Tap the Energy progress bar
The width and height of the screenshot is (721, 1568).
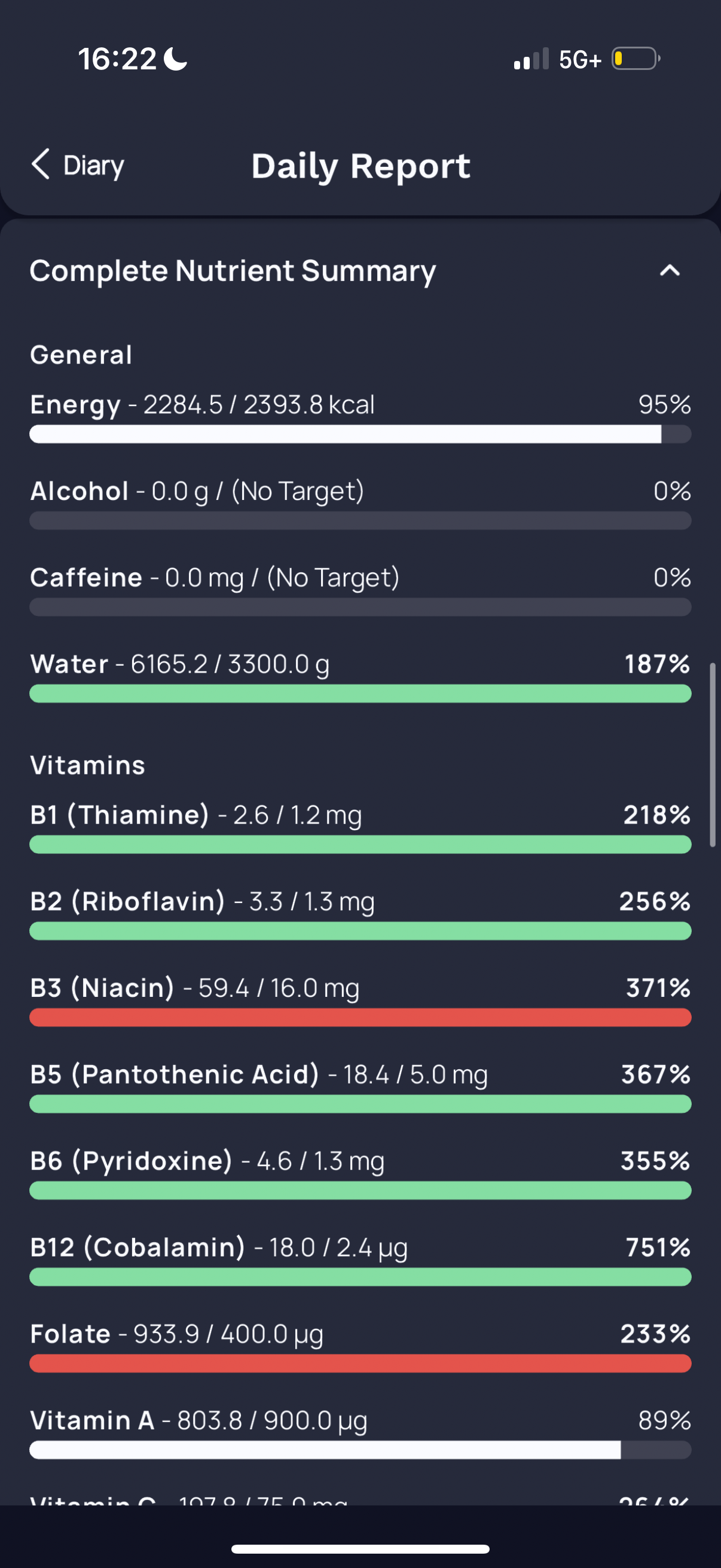click(359, 434)
